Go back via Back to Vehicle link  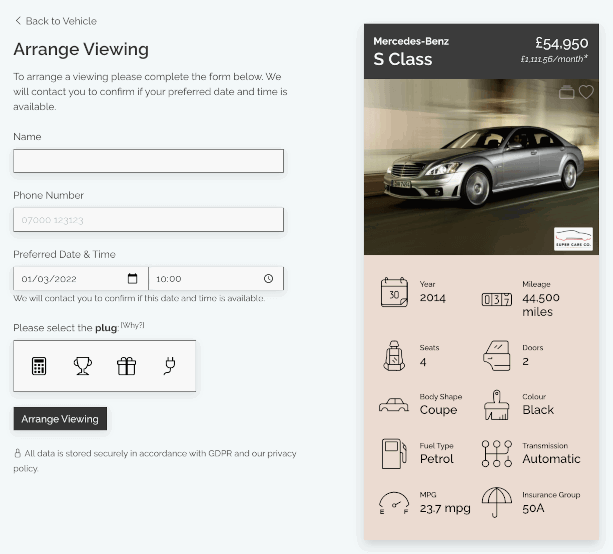[x=56, y=21]
